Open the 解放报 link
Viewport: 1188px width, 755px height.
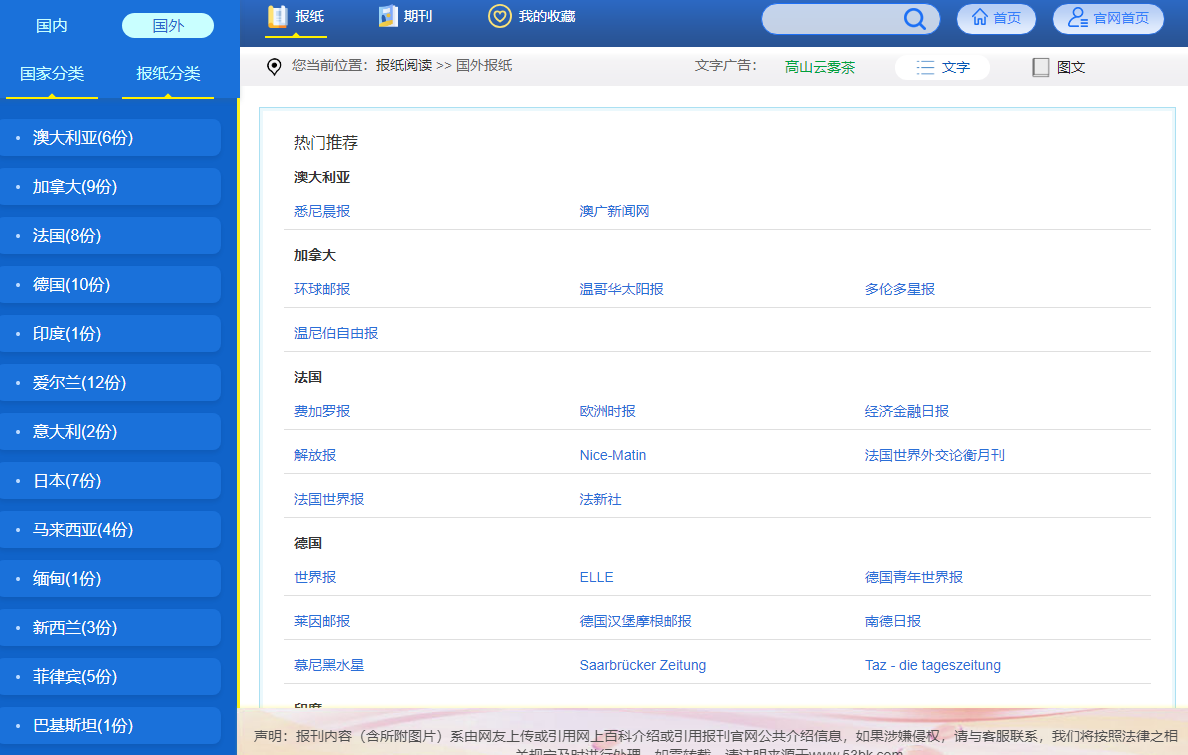tap(315, 456)
